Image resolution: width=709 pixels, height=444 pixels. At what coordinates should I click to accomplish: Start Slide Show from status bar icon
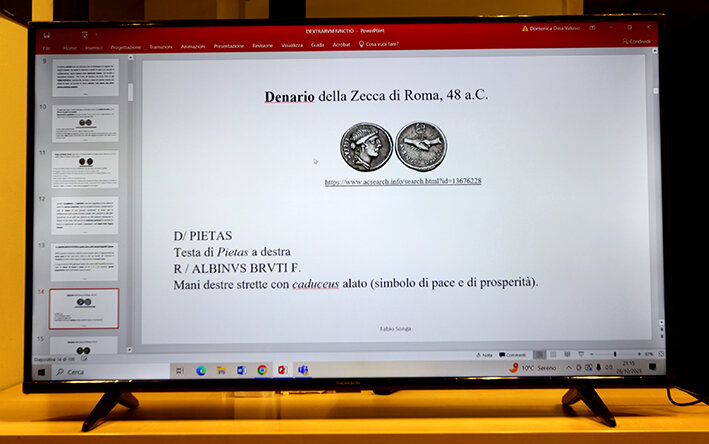(581, 354)
